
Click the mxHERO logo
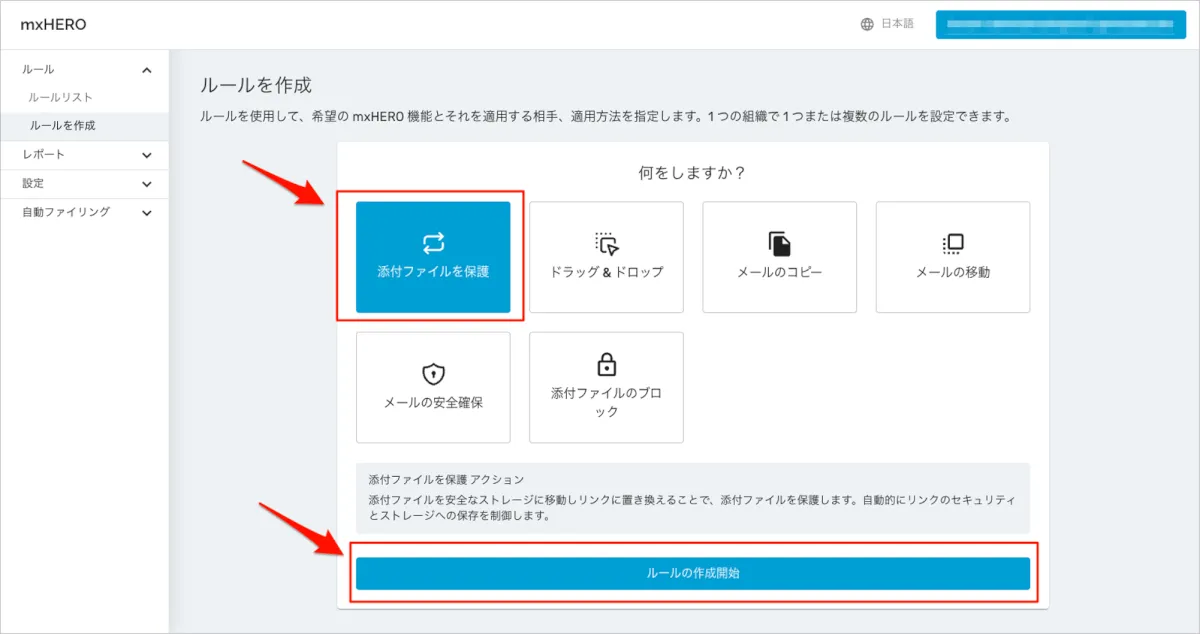click(x=53, y=24)
